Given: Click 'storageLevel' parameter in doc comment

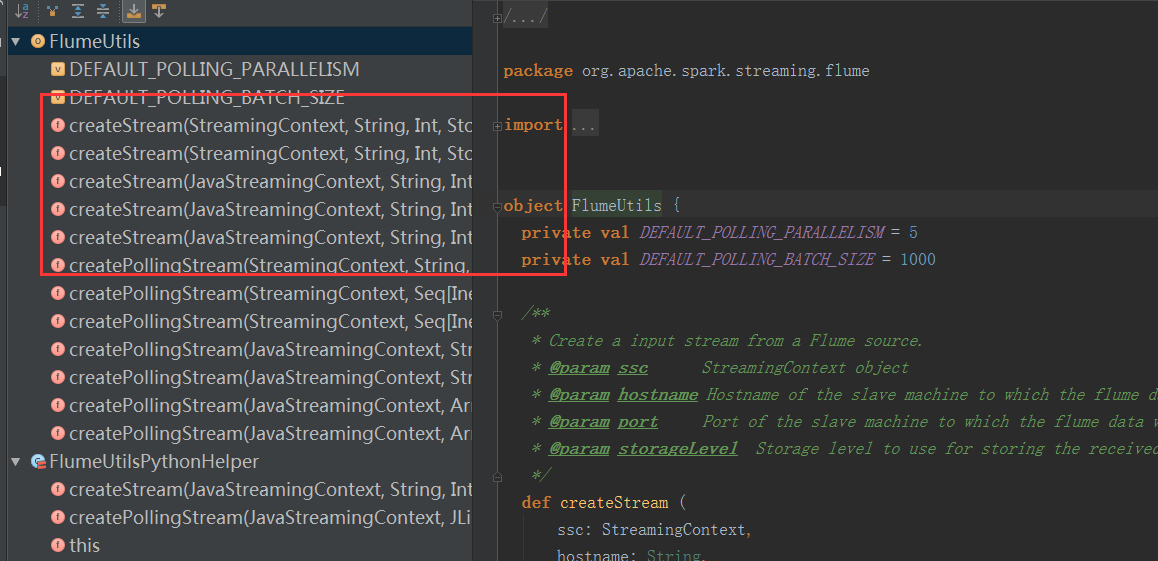Looking at the screenshot, I should pos(677,449).
